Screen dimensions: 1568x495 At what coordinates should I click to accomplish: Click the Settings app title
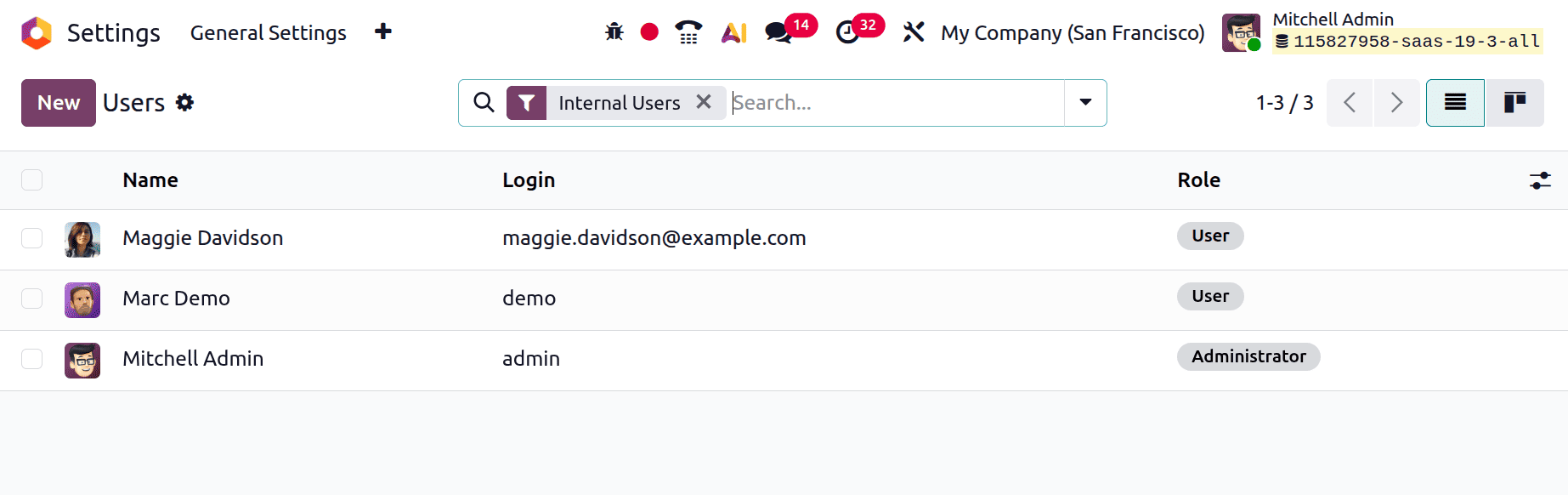click(x=113, y=32)
